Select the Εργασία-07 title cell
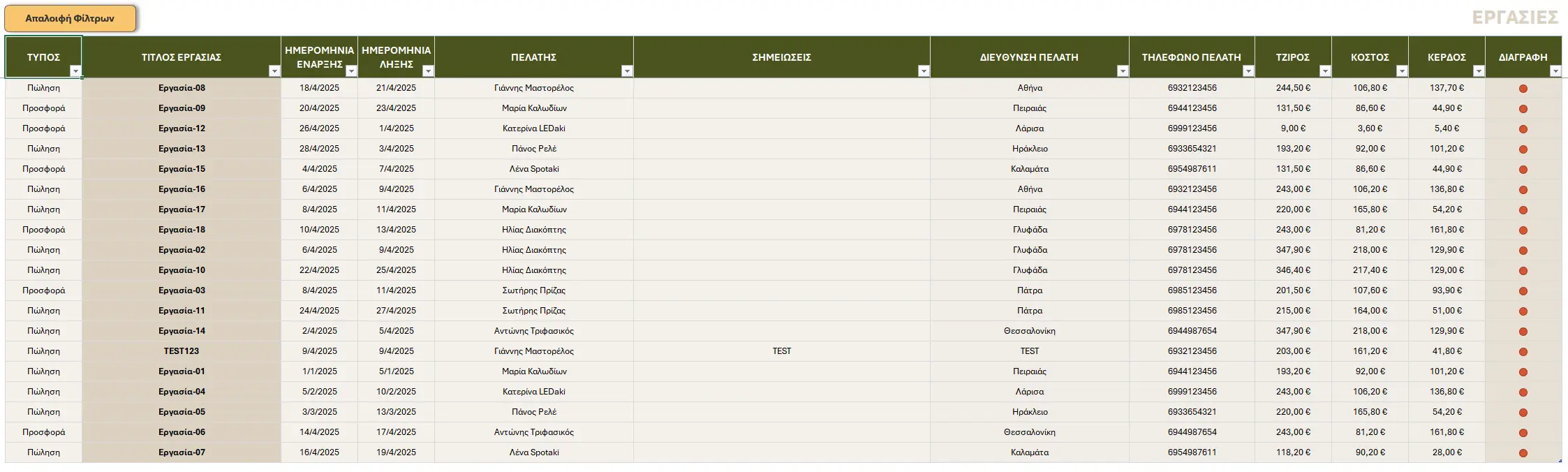Image resolution: width=1568 pixels, height=472 pixels. point(182,452)
